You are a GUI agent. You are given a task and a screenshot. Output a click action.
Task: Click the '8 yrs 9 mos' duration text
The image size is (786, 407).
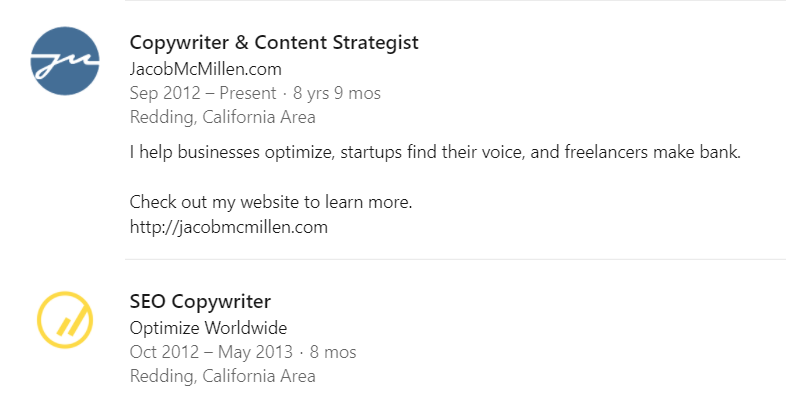point(337,93)
